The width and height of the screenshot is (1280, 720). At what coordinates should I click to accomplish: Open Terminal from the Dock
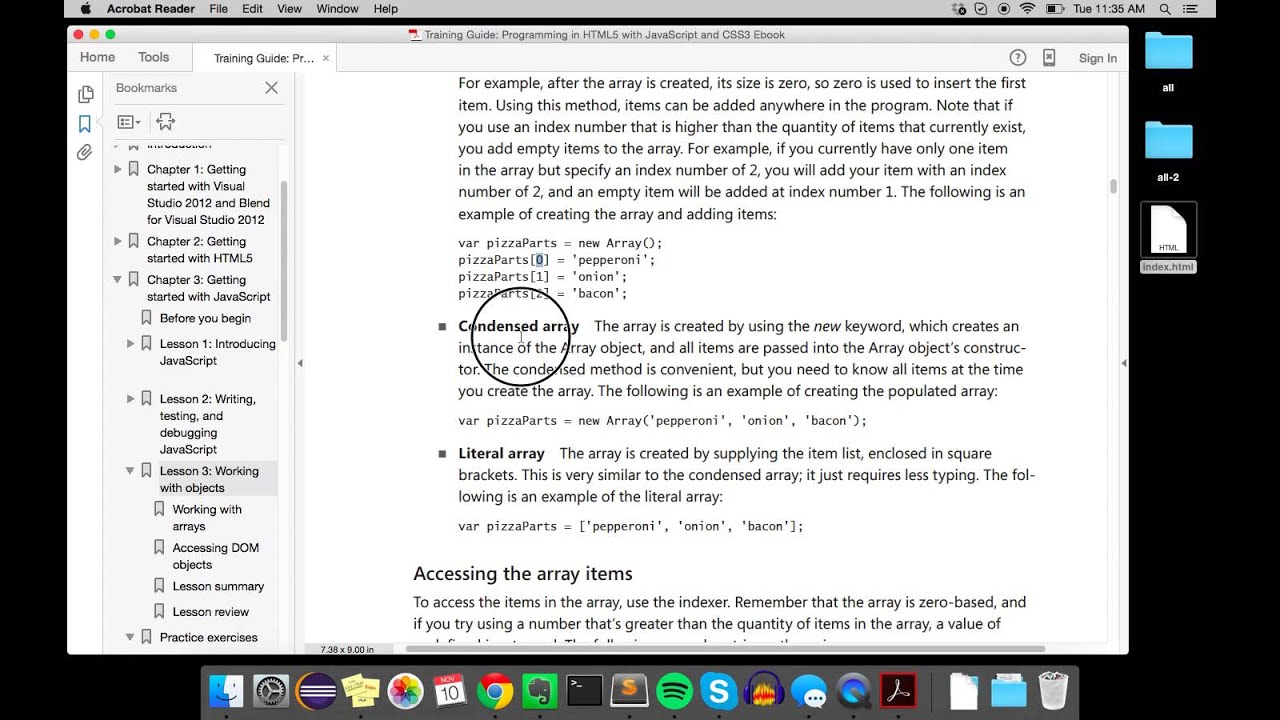(584, 690)
